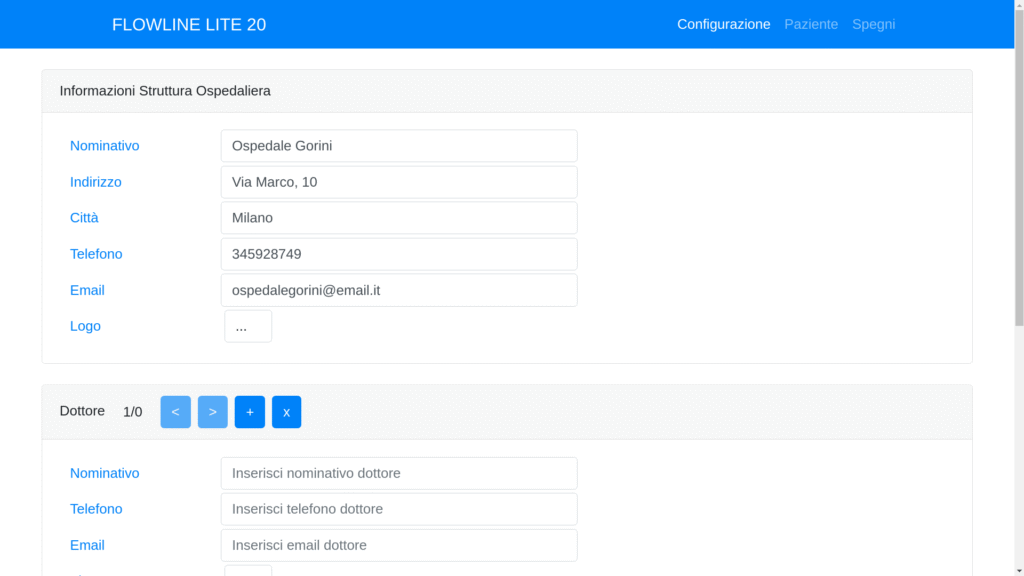Go to next doctor with > button
Screen dimensions: 1024x576
point(212,412)
